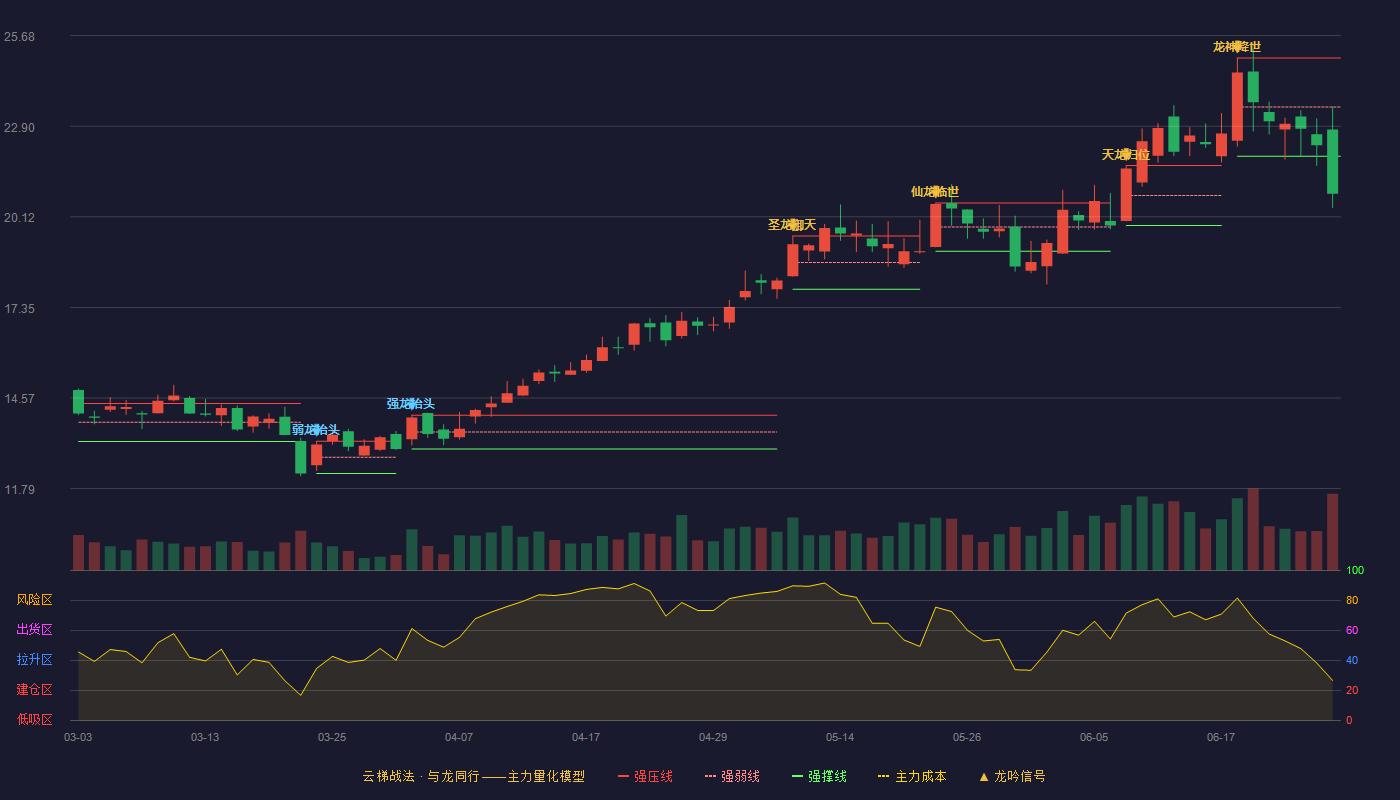Click the 14.57 price axis label
The image size is (1400, 800).
19,399
